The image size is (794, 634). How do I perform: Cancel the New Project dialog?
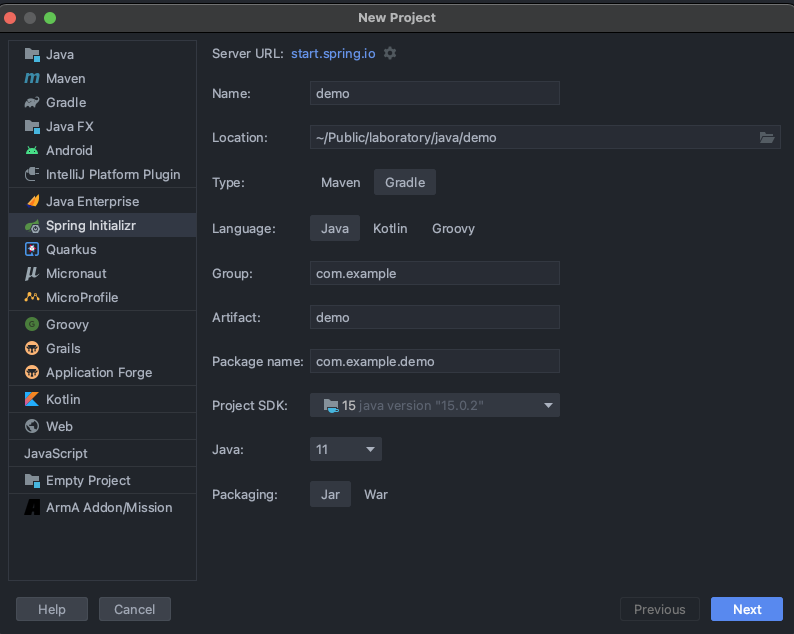click(135, 609)
